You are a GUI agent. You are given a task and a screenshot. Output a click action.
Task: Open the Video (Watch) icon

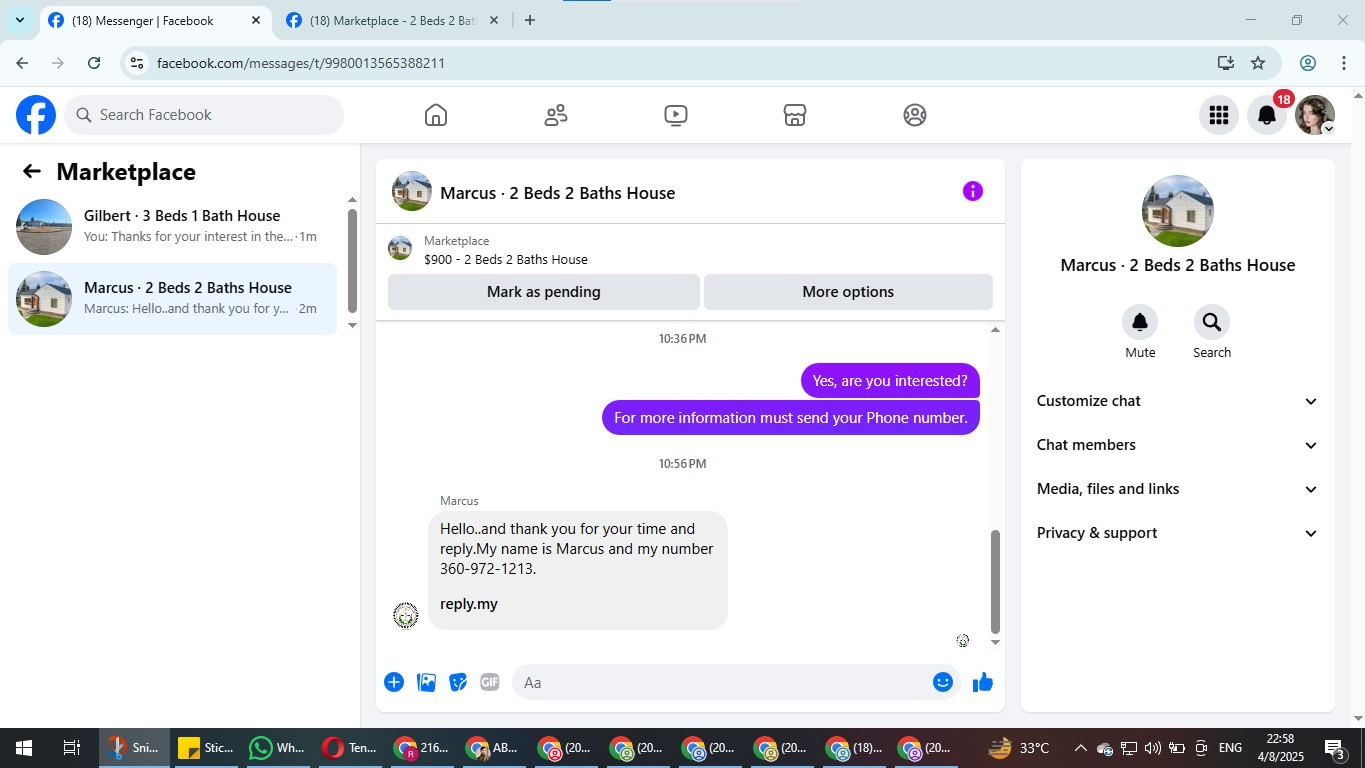tap(676, 115)
